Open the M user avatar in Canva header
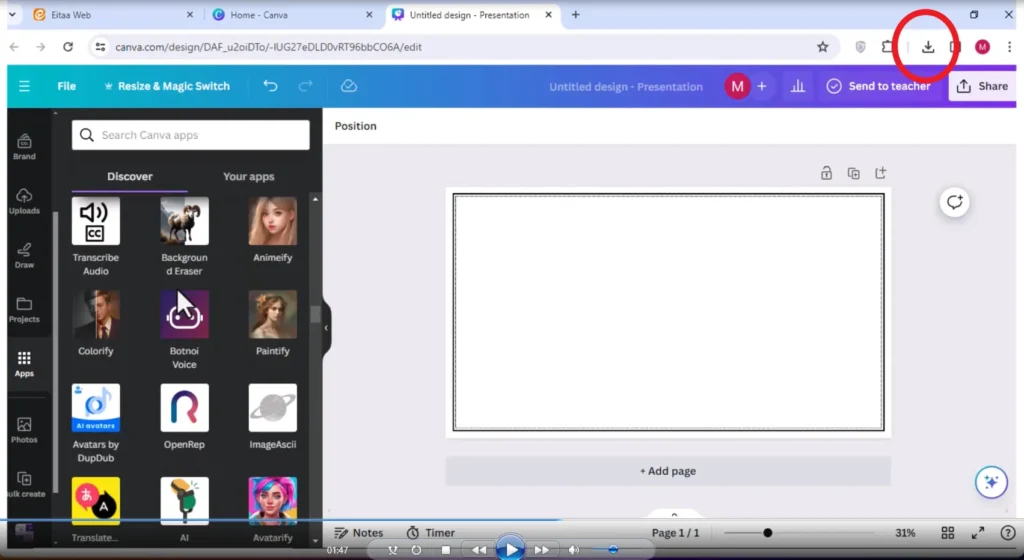The height and width of the screenshot is (560, 1024). pyautogui.click(x=737, y=86)
